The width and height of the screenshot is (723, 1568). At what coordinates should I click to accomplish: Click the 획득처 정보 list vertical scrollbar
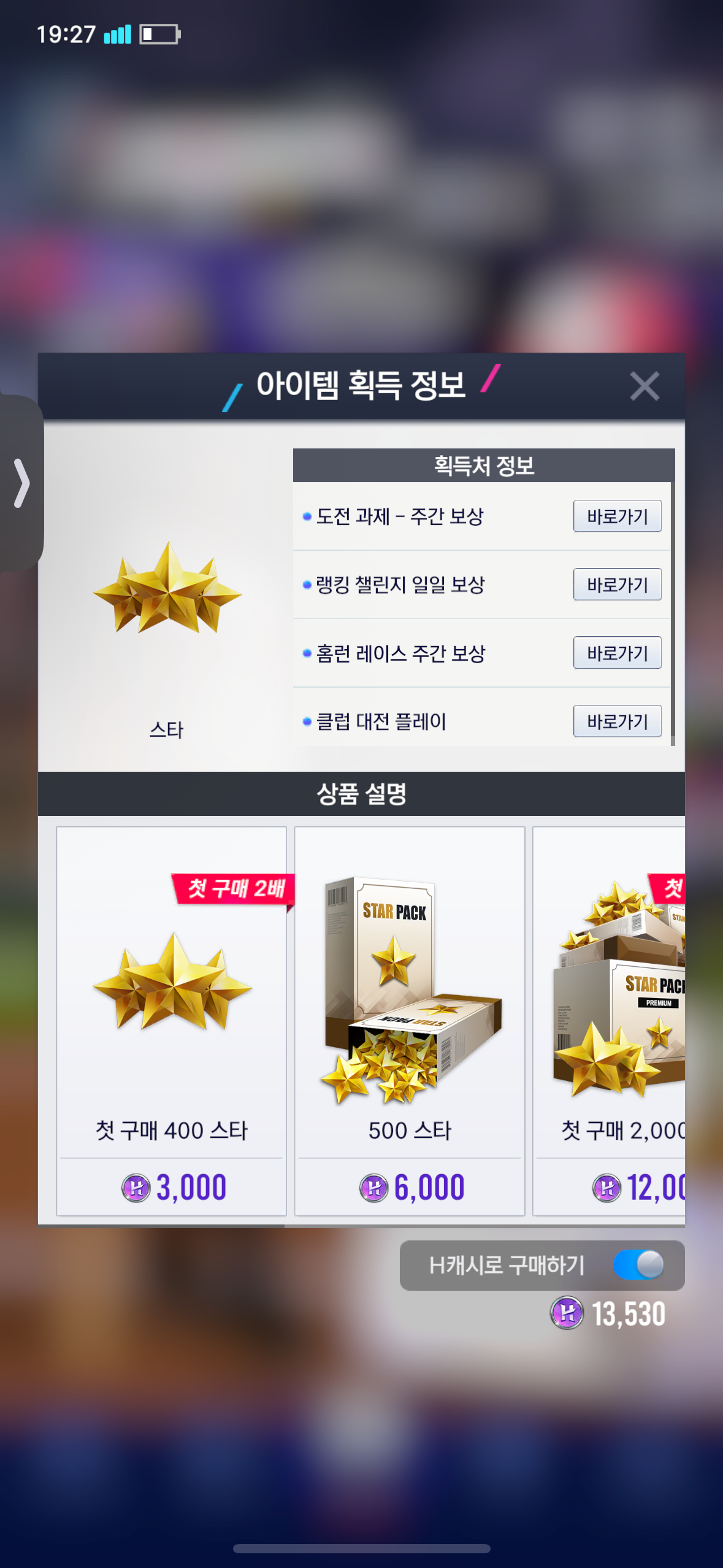673,613
